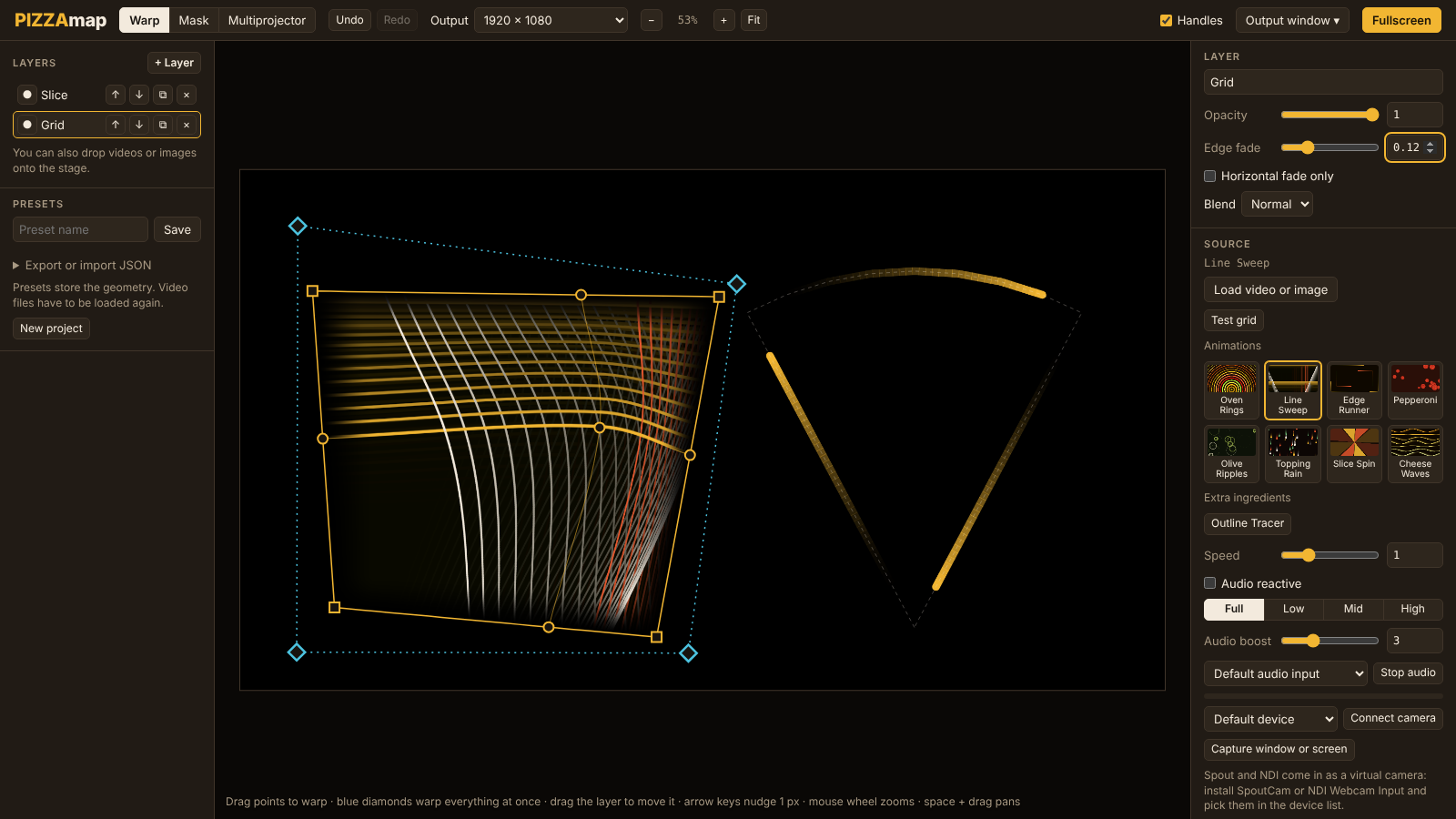The height and width of the screenshot is (819, 1456).
Task: Select the High audio band
Action: point(1412,609)
